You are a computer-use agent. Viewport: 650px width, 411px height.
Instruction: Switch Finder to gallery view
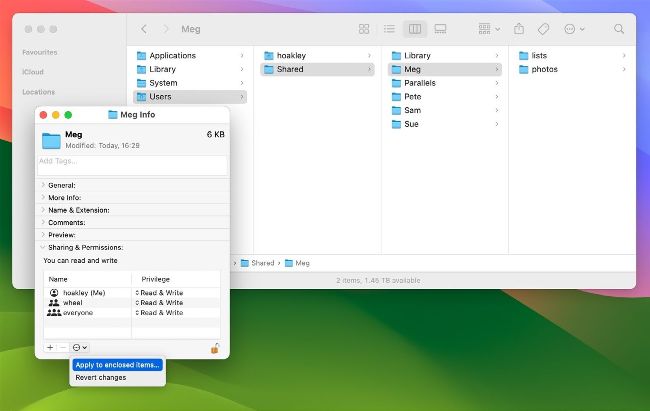pos(440,29)
